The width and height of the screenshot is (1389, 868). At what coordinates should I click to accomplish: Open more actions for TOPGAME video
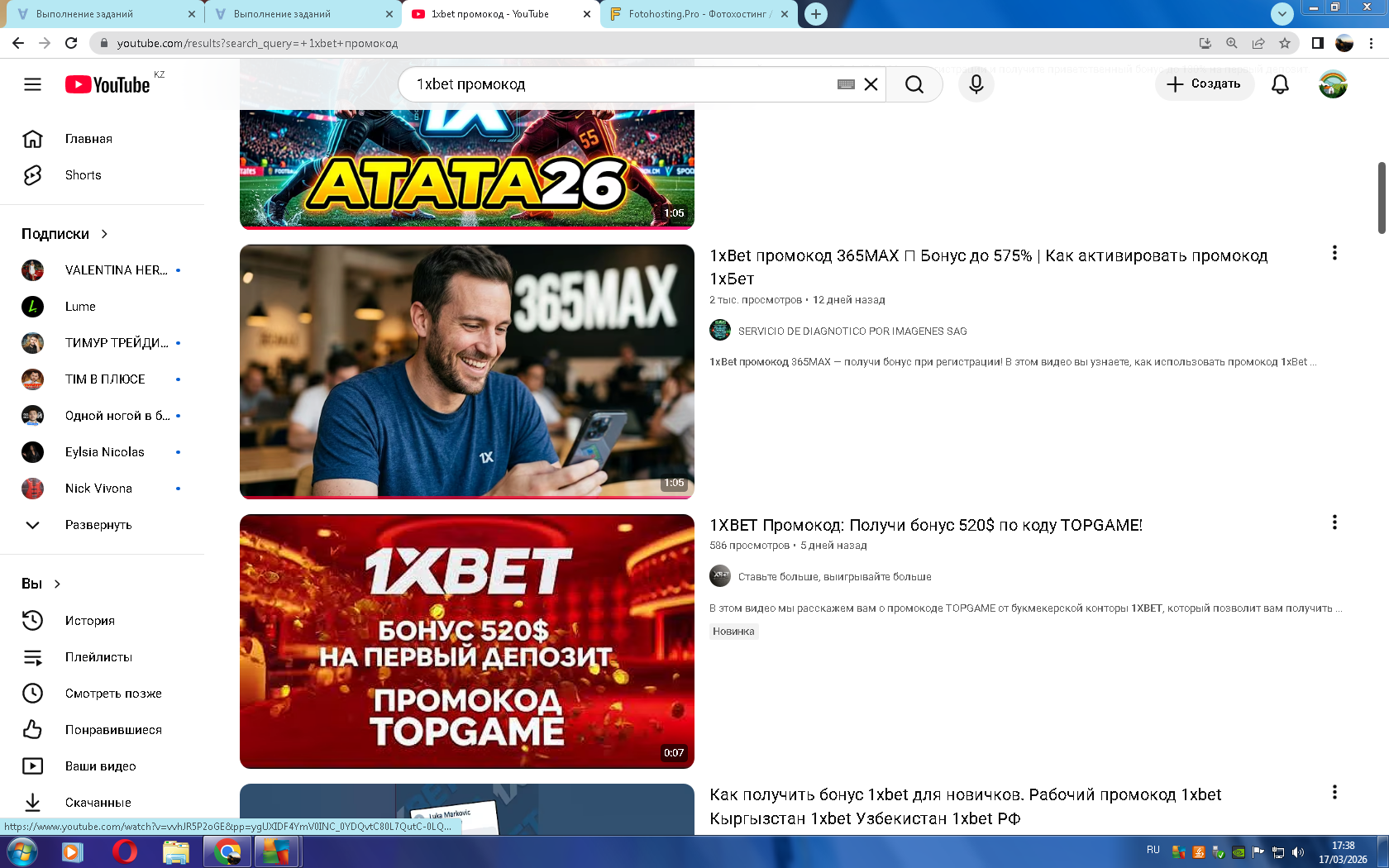pos(1334,522)
